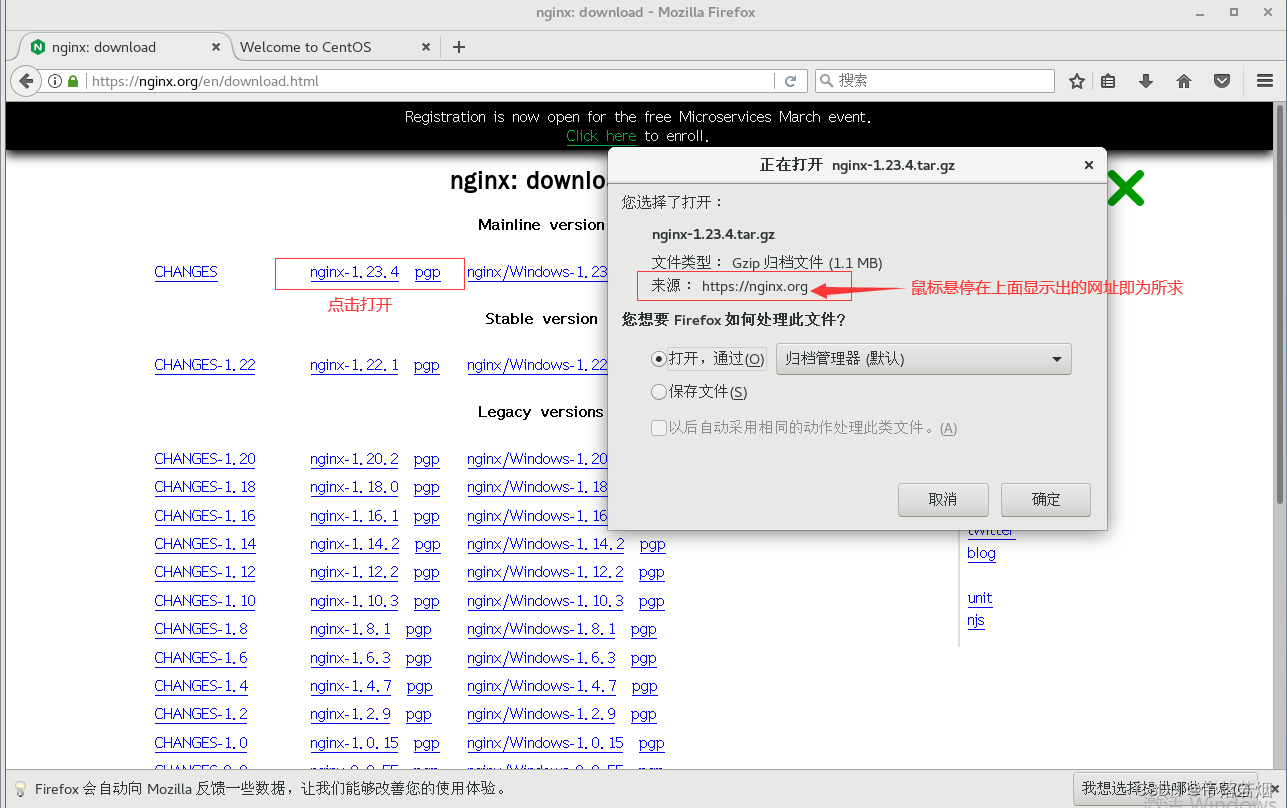Open pgp link next to nginx-1.23.4

[x=427, y=272]
